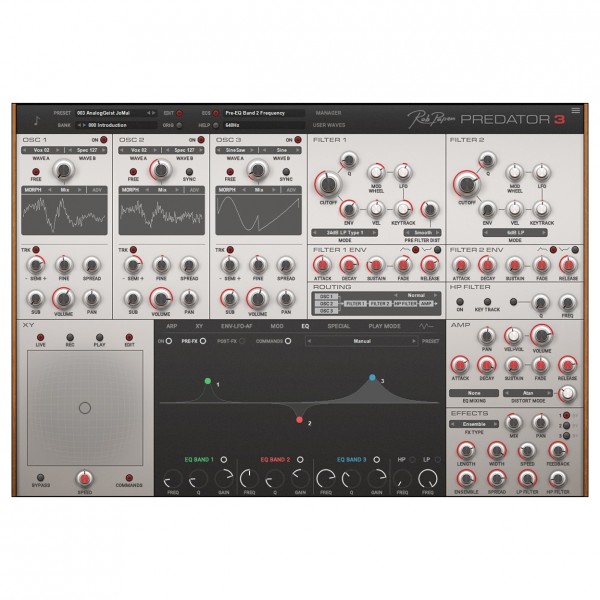Open Amp Distort Mode Atan selector
Image resolution: width=600 pixels, height=600 pixels.
click(528, 393)
